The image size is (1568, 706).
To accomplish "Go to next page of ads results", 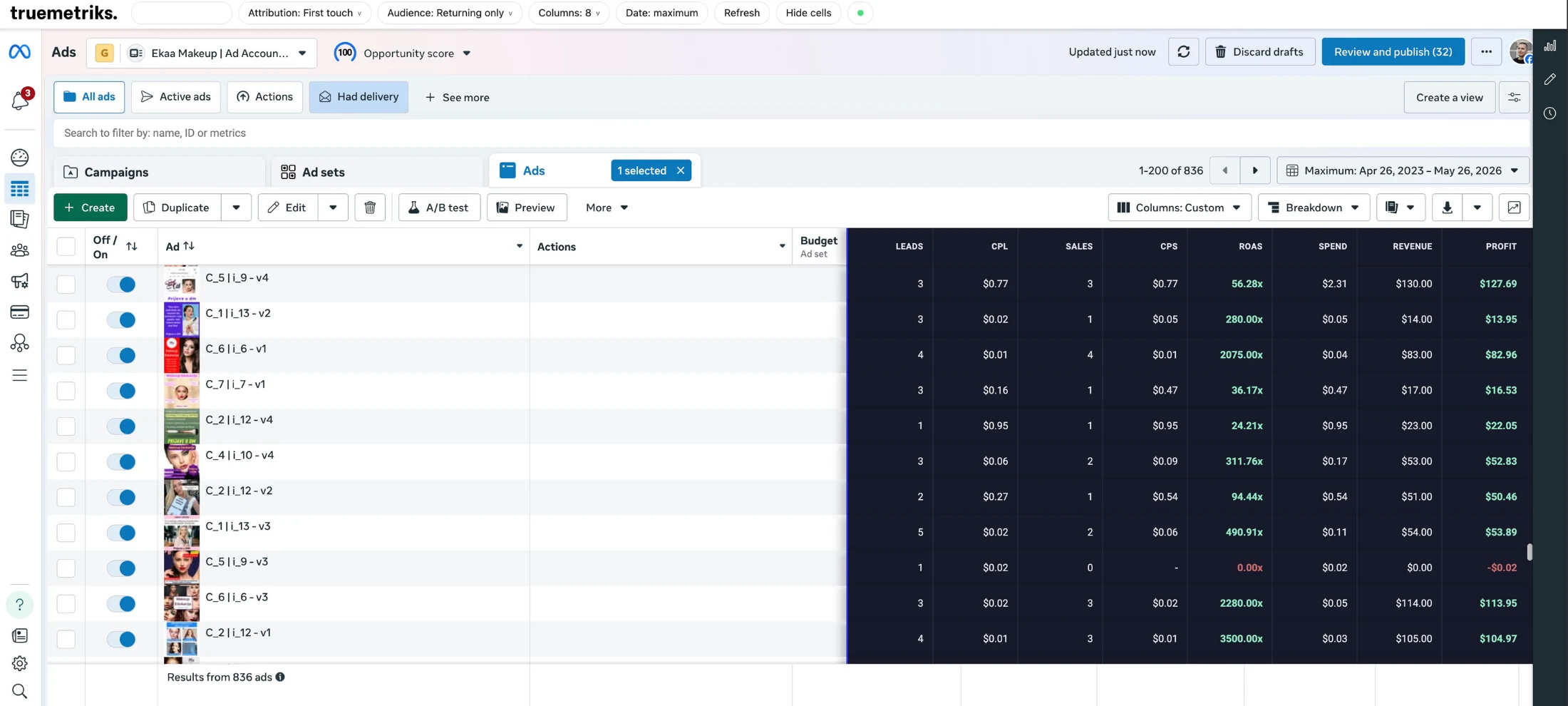I will (1255, 170).
